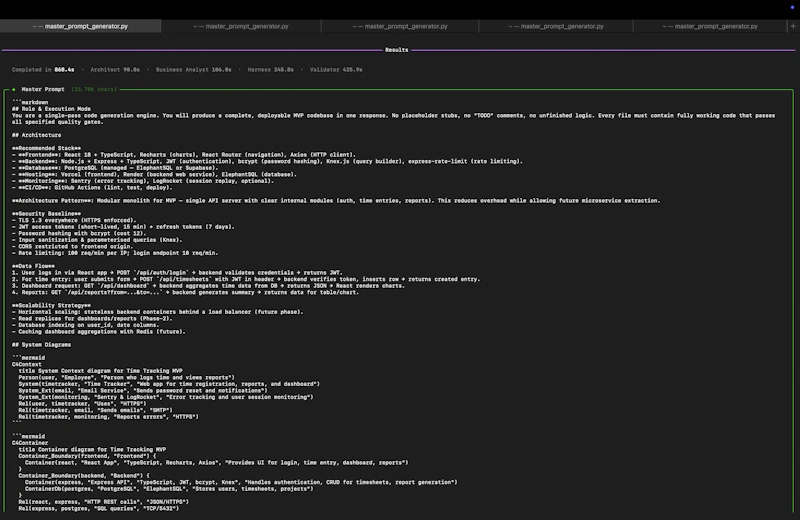This screenshot has height=520, width=800.
Task: Click the ContainerDb(postgres) line
Action: tap(169, 489)
